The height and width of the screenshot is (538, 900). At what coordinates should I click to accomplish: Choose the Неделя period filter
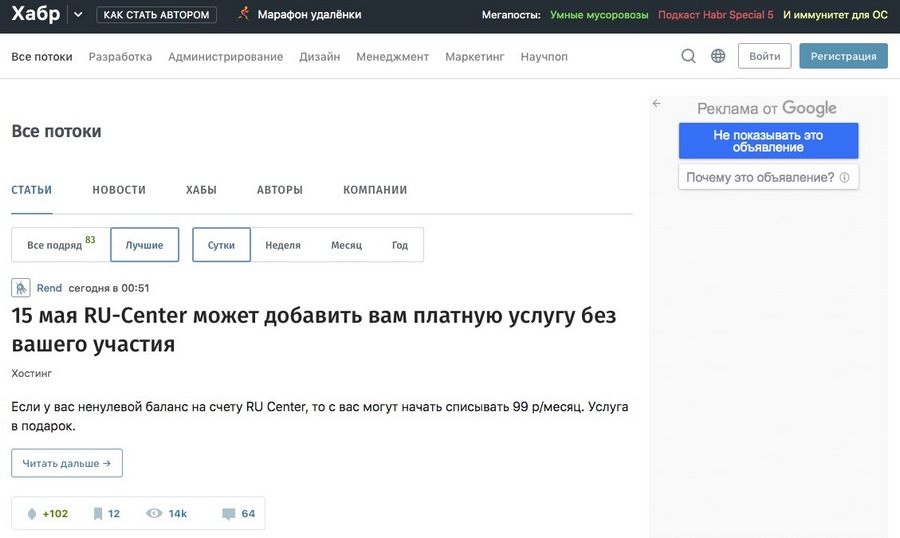(282, 245)
